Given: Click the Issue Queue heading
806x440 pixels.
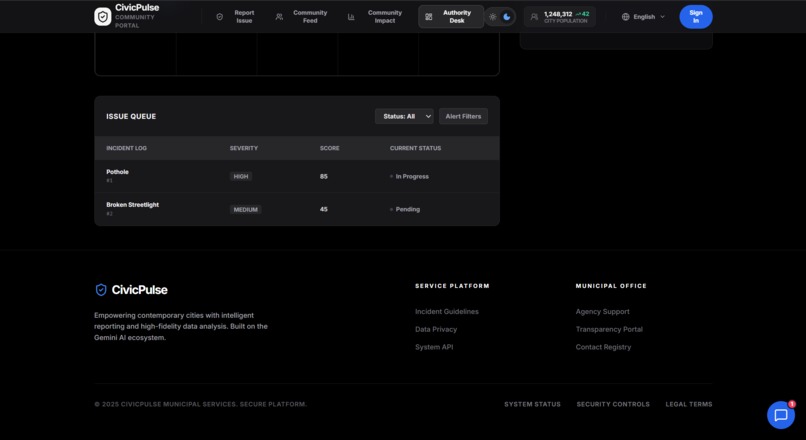Looking at the screenshot, I should point(131,116).
